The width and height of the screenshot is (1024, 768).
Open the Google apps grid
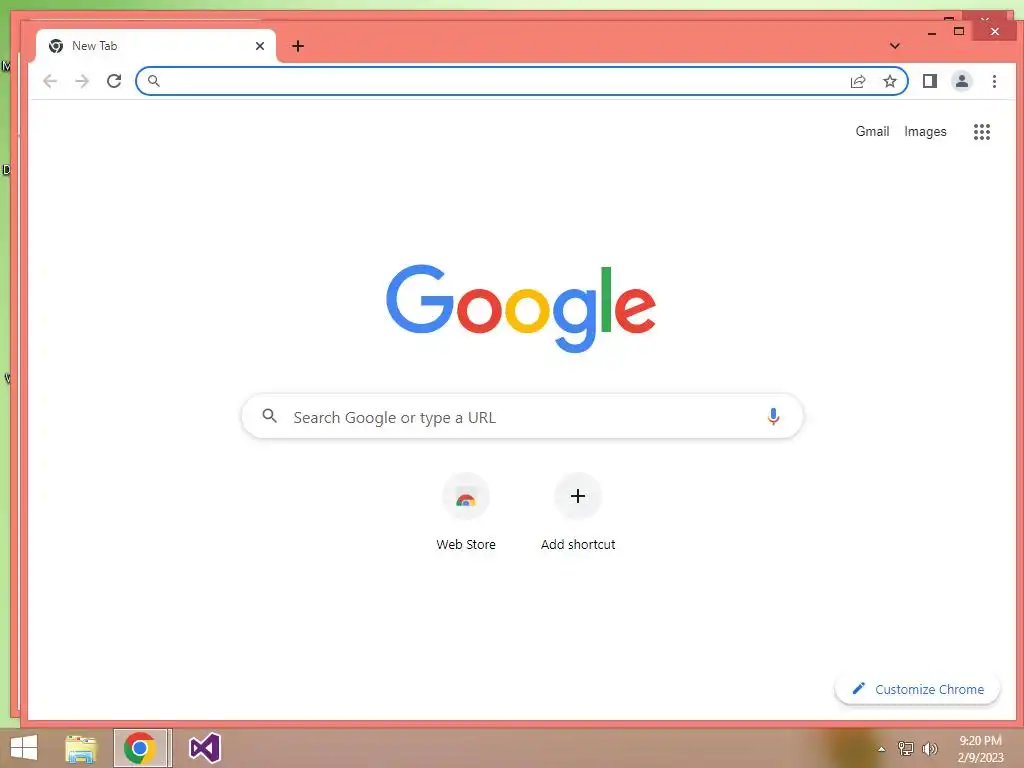[982, 132]
